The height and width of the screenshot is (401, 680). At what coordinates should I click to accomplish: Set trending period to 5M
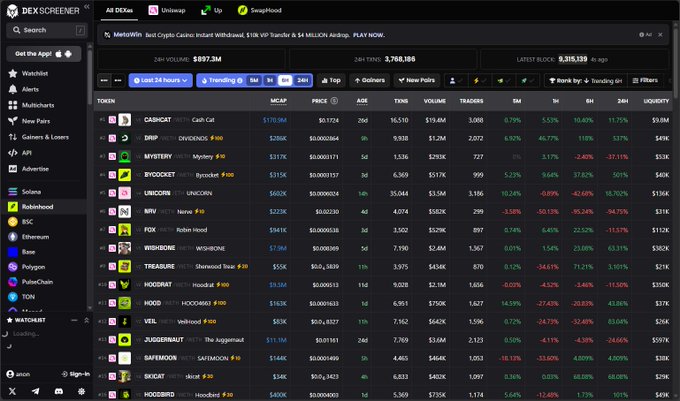click(254, 80)
